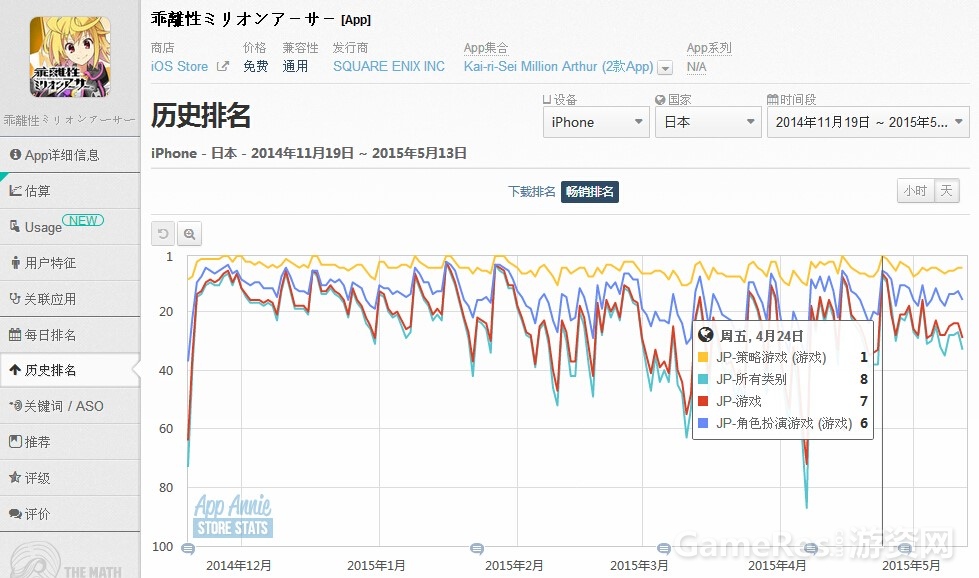Open SQUARE ENIX INC publisher link

(388, 66)
